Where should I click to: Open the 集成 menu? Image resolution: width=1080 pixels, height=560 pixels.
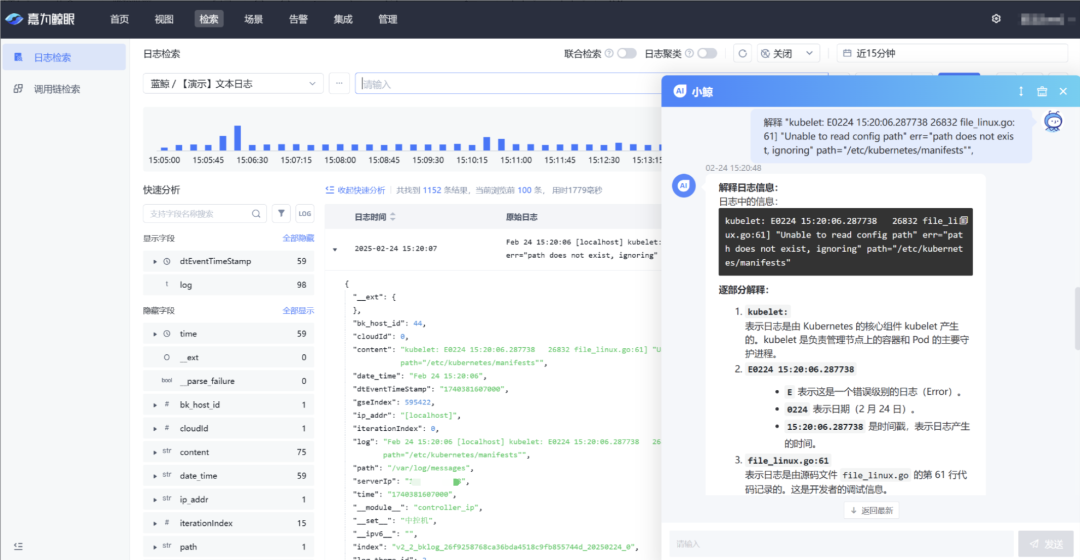click(x=343, y=19)
